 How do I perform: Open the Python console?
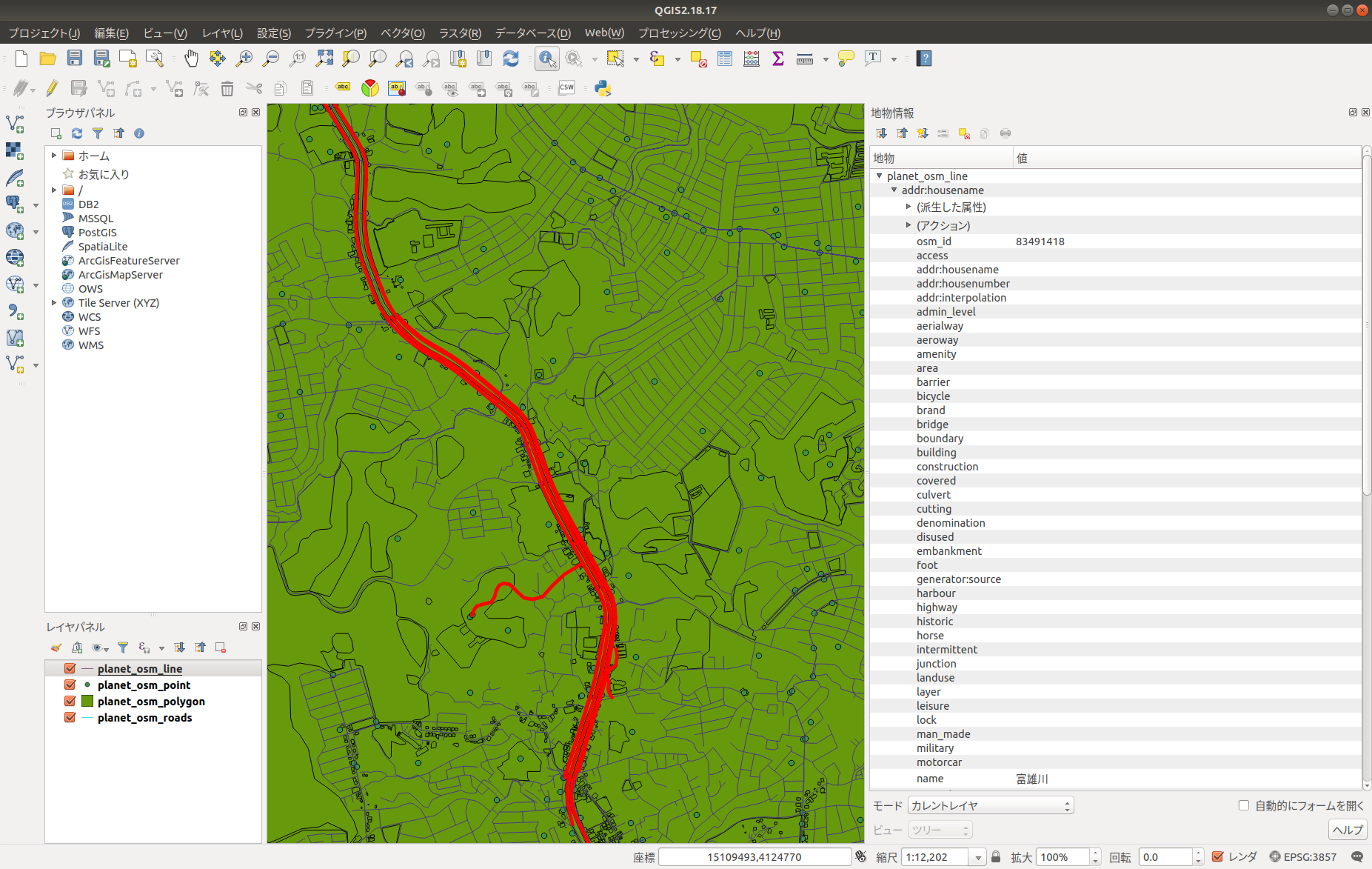tap(603, 88)
